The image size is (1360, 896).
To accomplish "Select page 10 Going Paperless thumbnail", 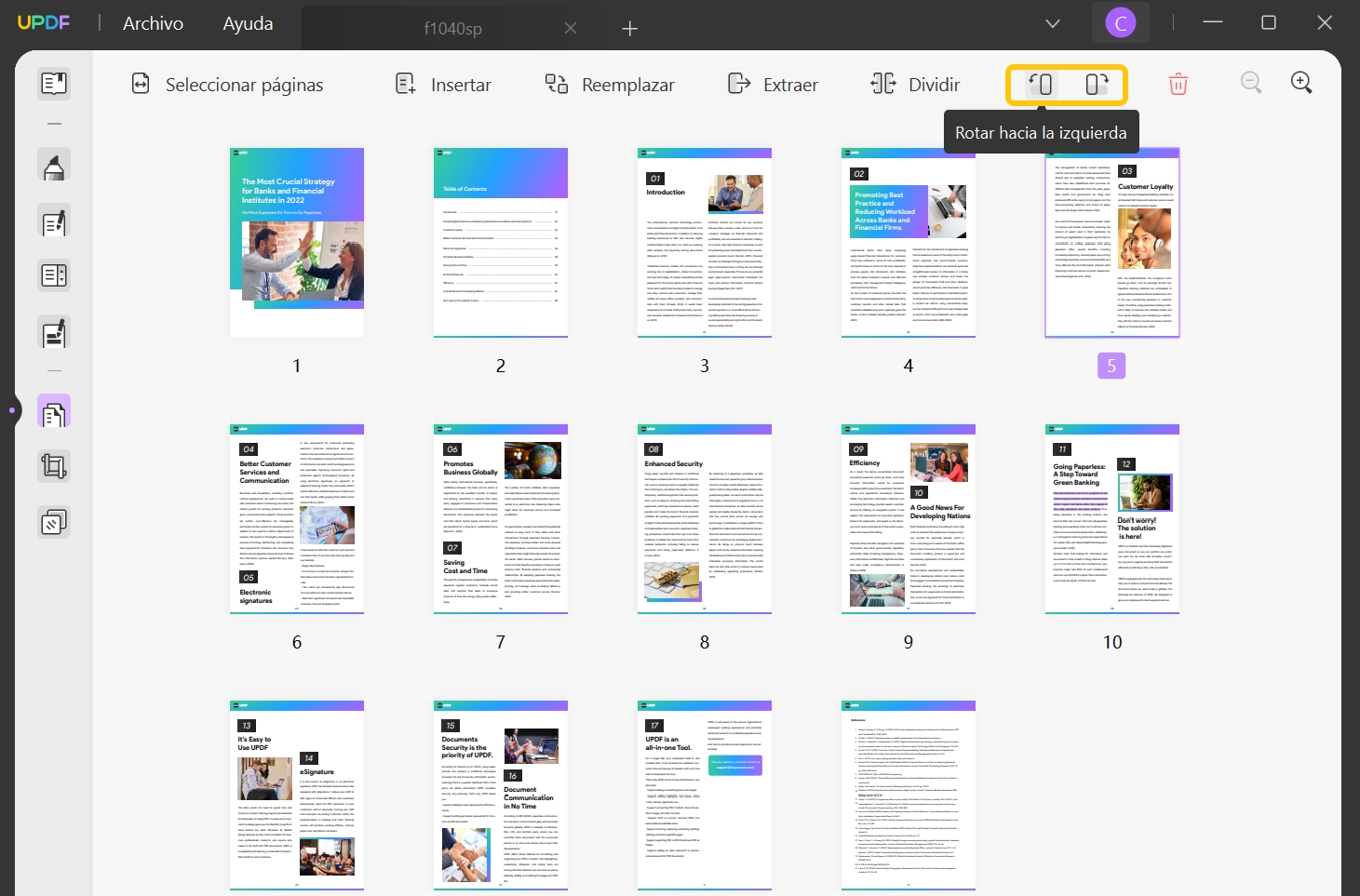I will click(x=1112, y=519).
